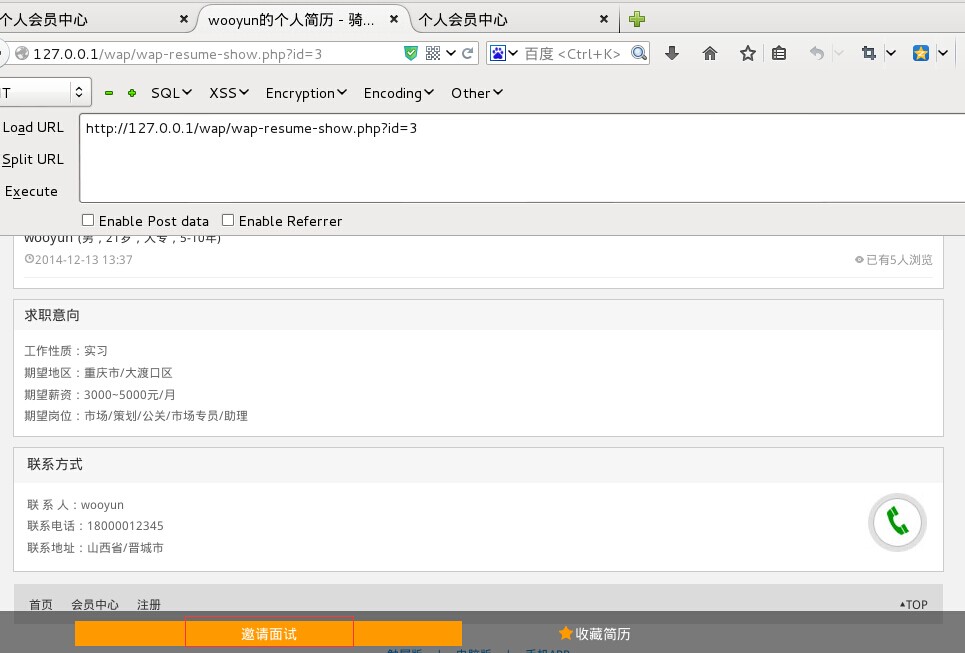Click the 已有5人浏览 view count
Screen dimensions: 965x653
click(894, 260)
